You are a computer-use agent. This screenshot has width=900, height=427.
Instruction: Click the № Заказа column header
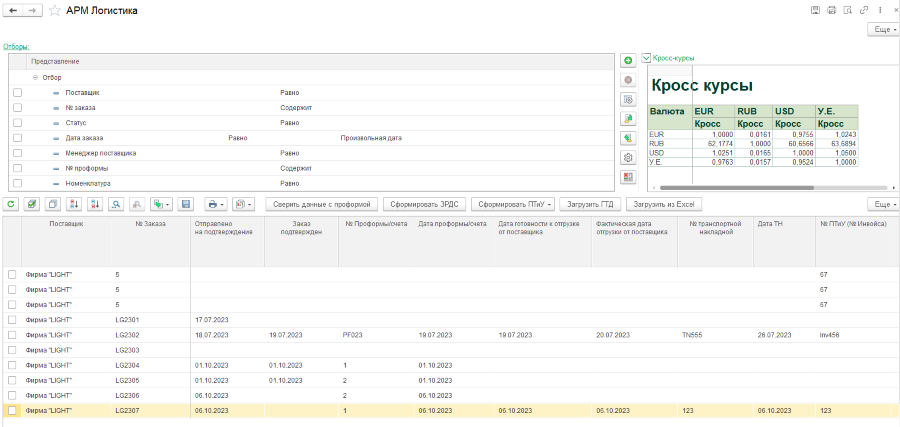pyautogui.click(x=151, y=241)
